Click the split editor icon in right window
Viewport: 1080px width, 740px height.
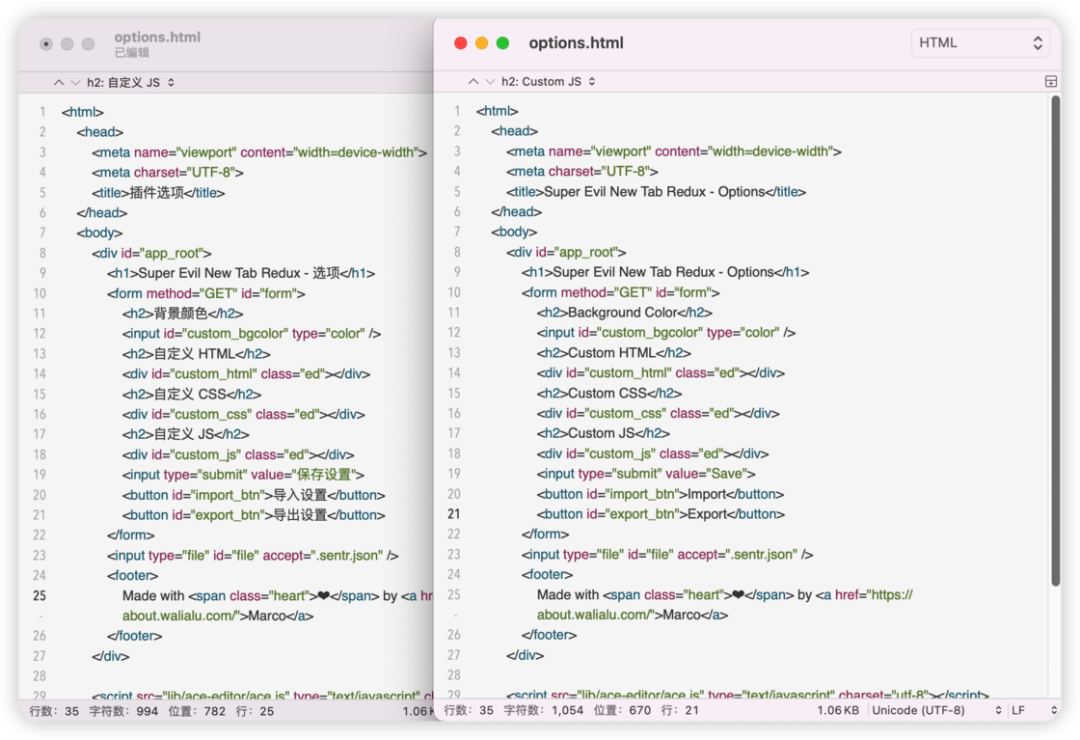point(1051,81)
